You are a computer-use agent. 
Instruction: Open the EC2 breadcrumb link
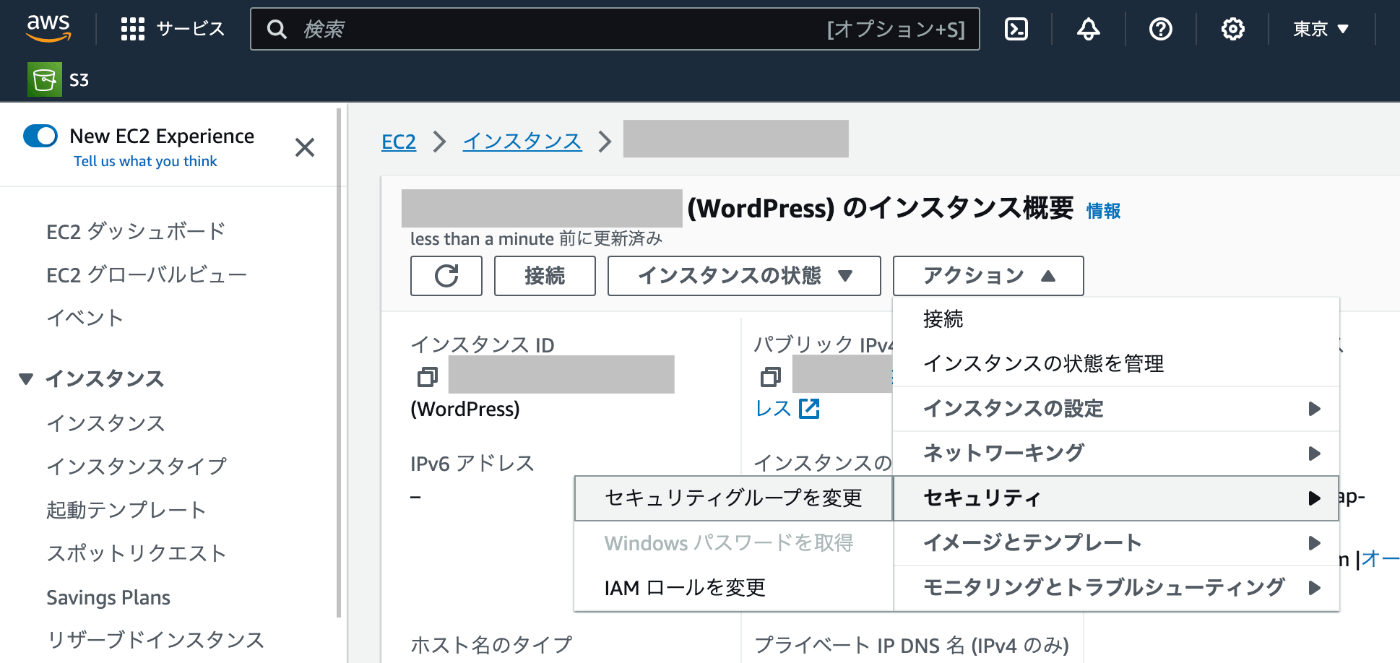pos(399,142)
